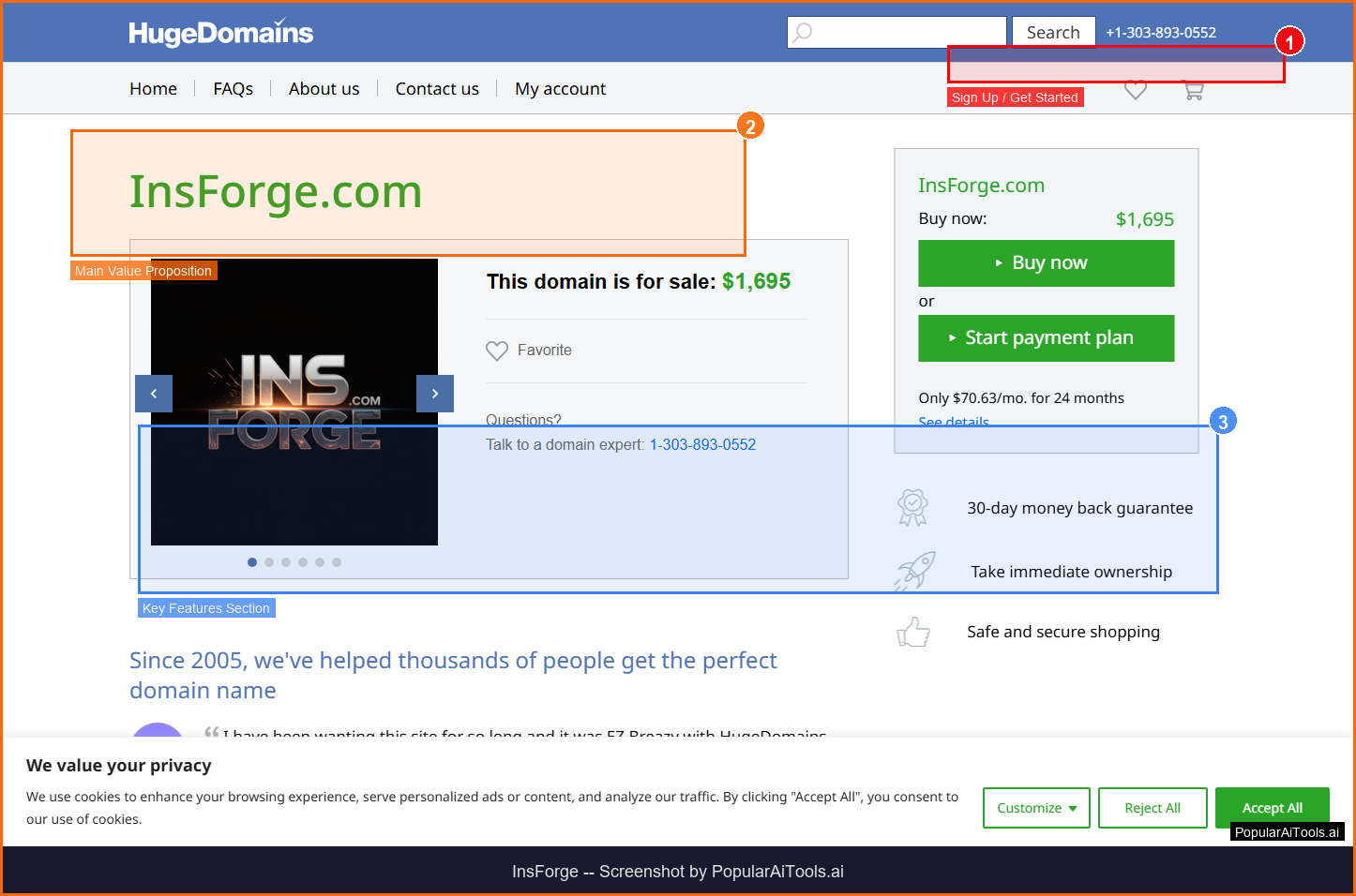The height and width of the screenshot is (896, 1356).
Task: Select the first carousel dot
Action: click(x=252, y=562)
